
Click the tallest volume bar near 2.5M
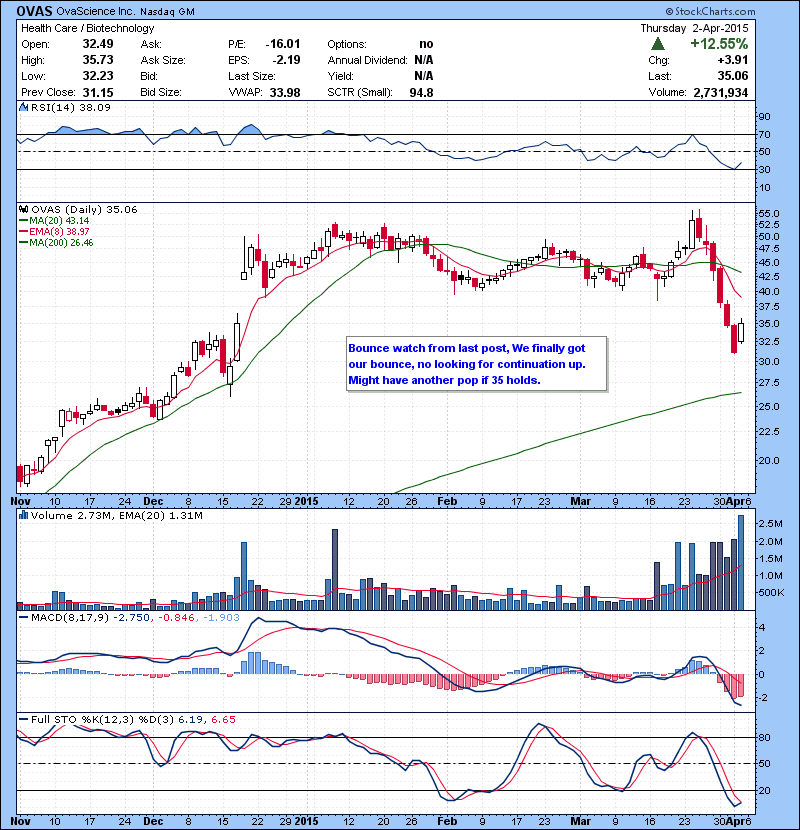tap(741, 563)
